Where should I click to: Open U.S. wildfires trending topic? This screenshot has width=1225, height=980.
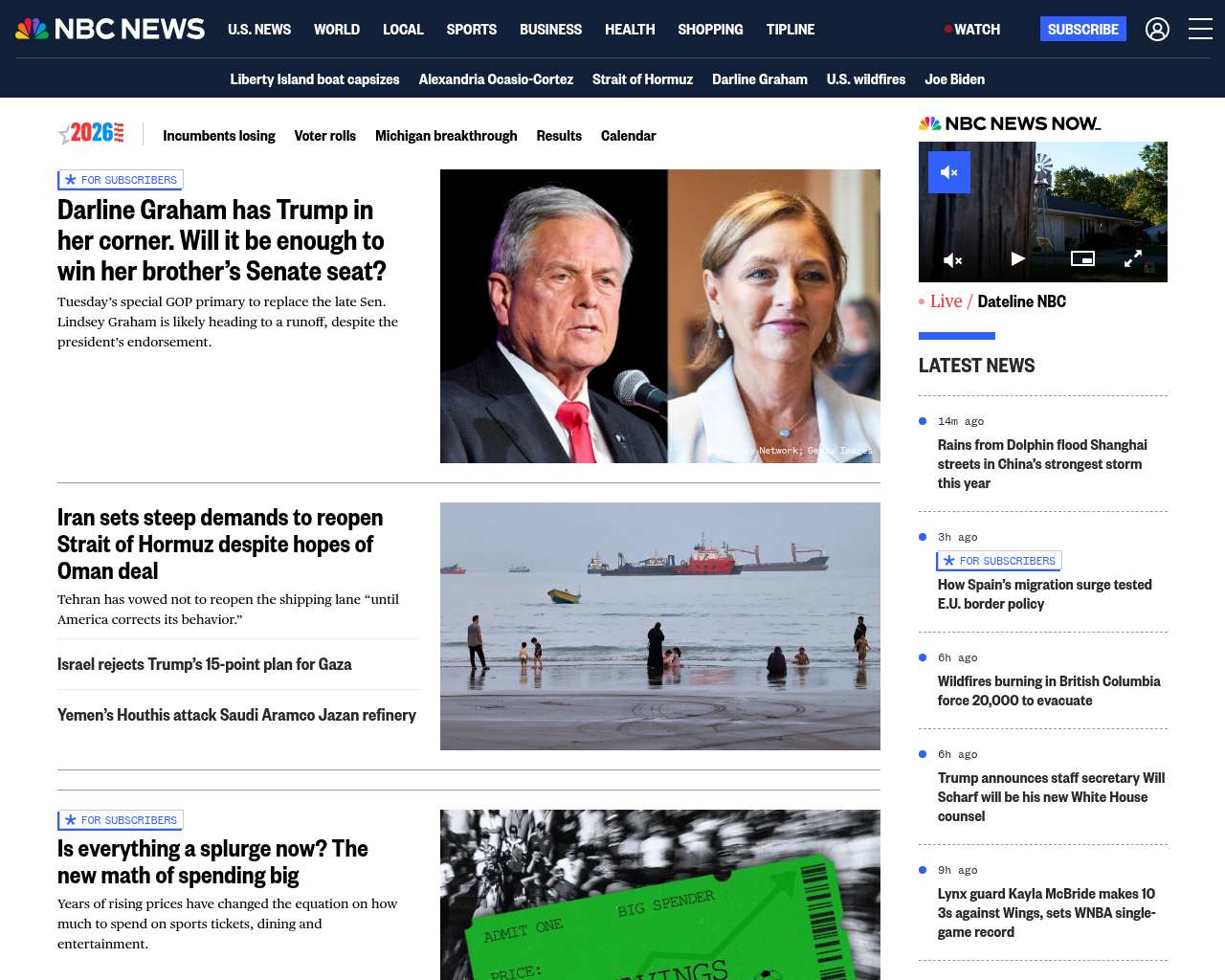pos(866,79)
